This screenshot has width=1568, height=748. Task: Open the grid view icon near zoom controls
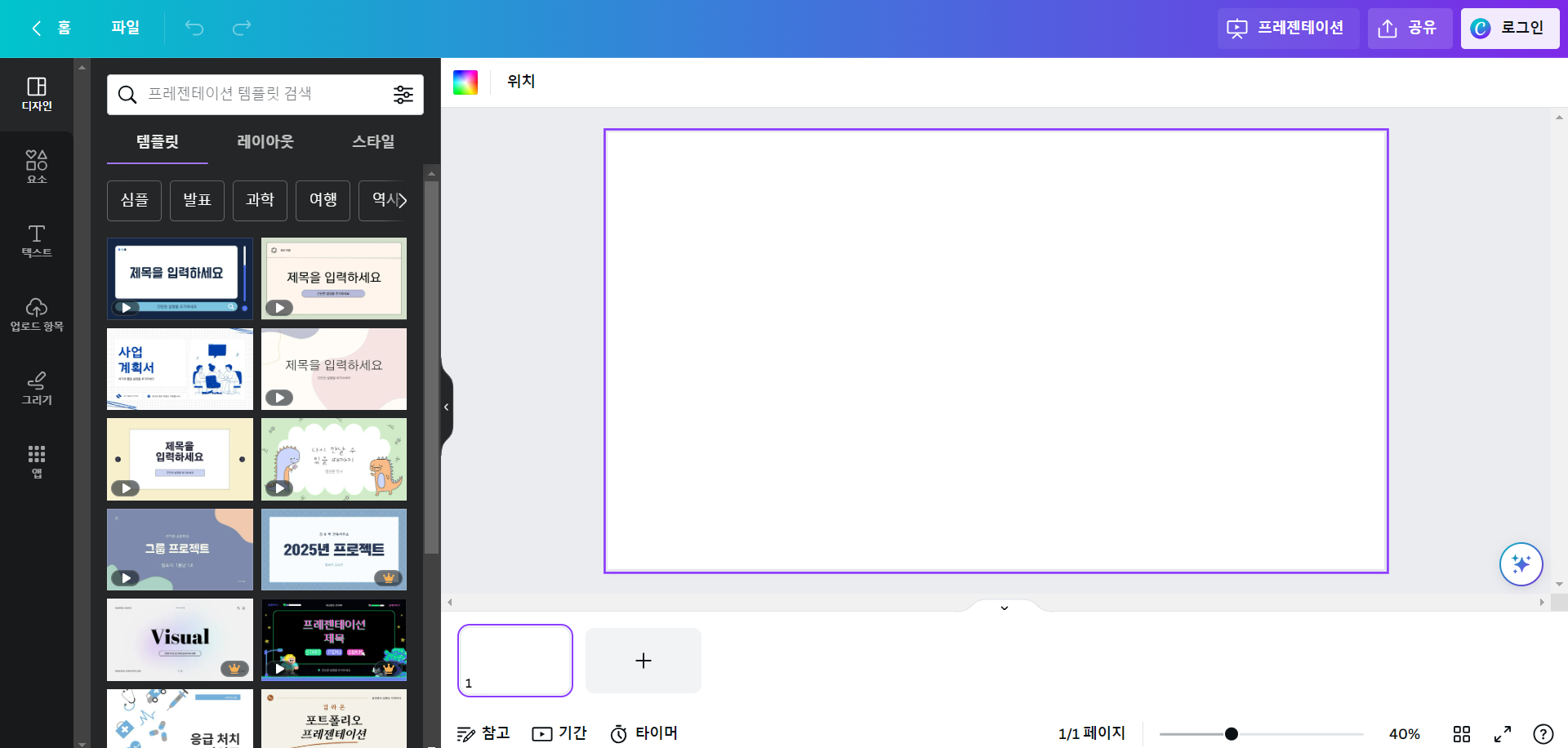1462,733
